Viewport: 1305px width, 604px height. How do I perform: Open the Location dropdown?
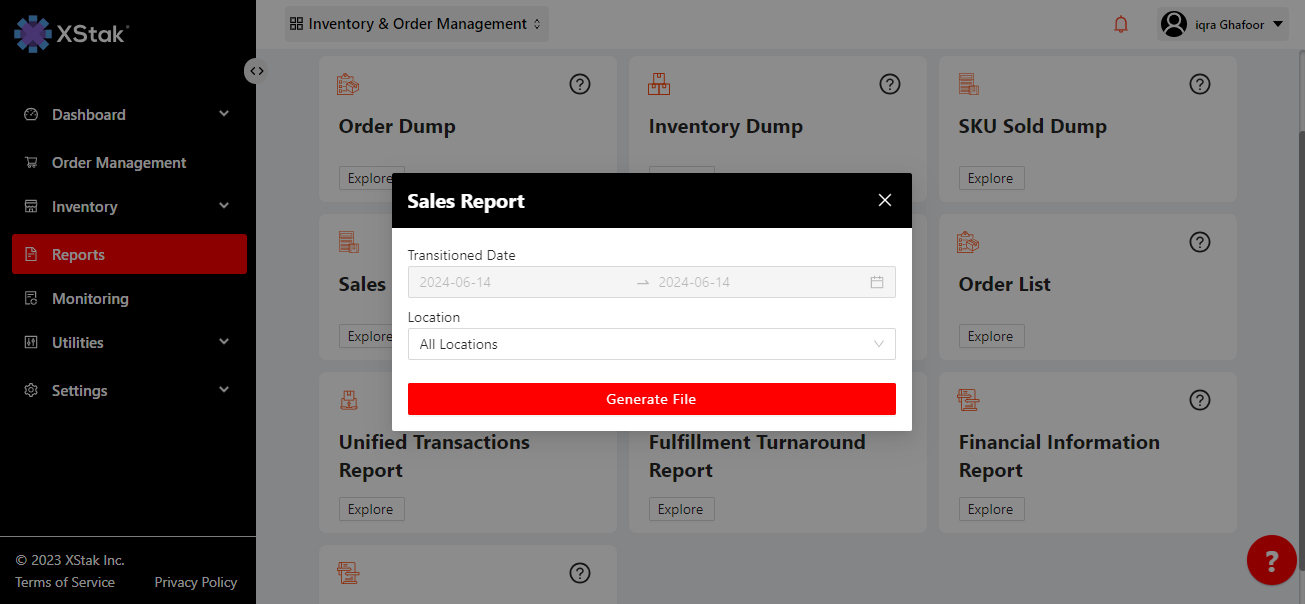click(x=651, y=344)
